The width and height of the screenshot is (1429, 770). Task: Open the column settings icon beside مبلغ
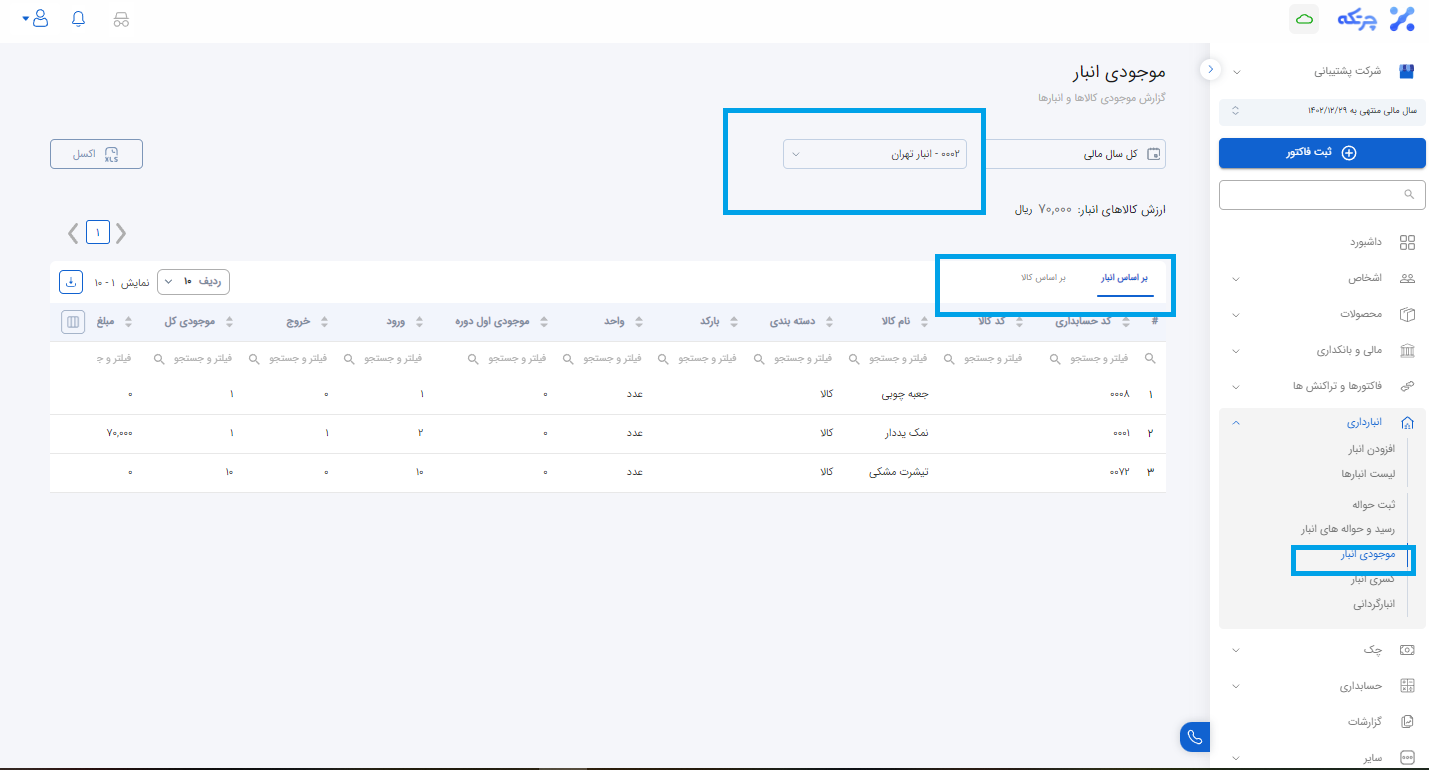(x=73, y=322)
